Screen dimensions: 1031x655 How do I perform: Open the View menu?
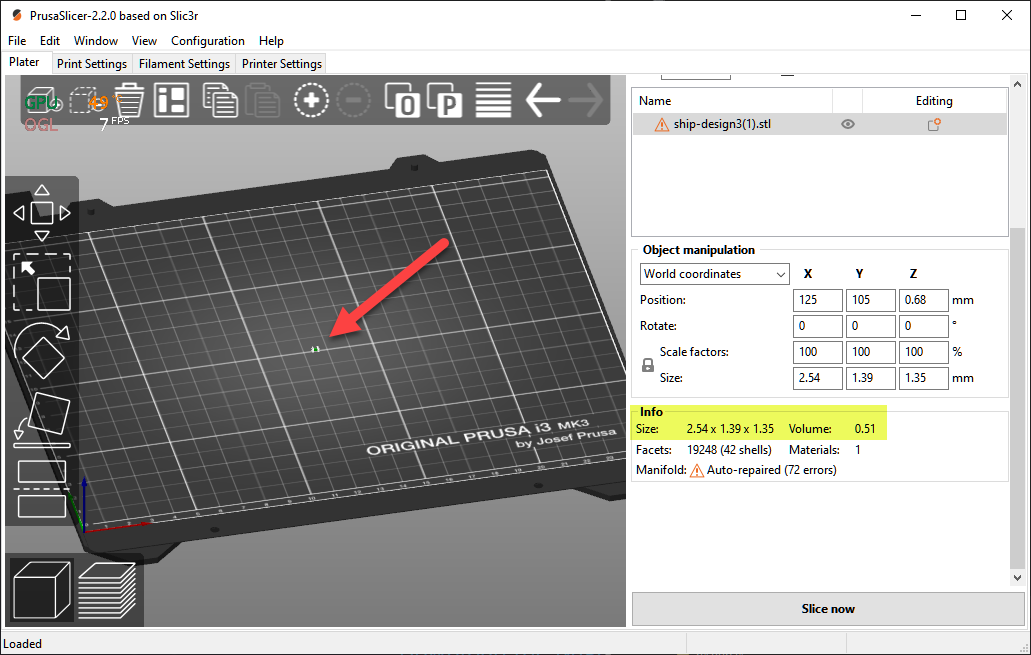(144, 41)
